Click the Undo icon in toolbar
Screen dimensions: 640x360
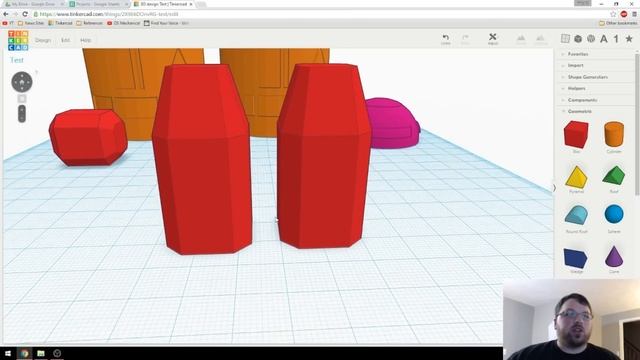pos(445,38)
